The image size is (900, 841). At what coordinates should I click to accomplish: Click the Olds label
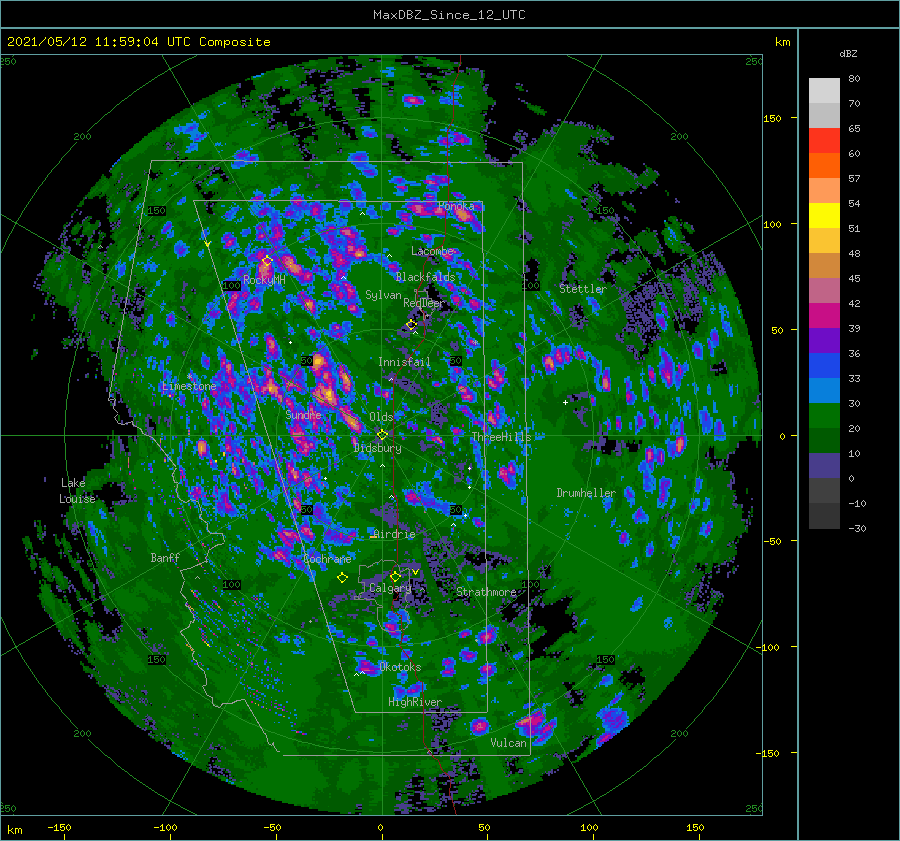pyautogui.click(x=381, y=417)
